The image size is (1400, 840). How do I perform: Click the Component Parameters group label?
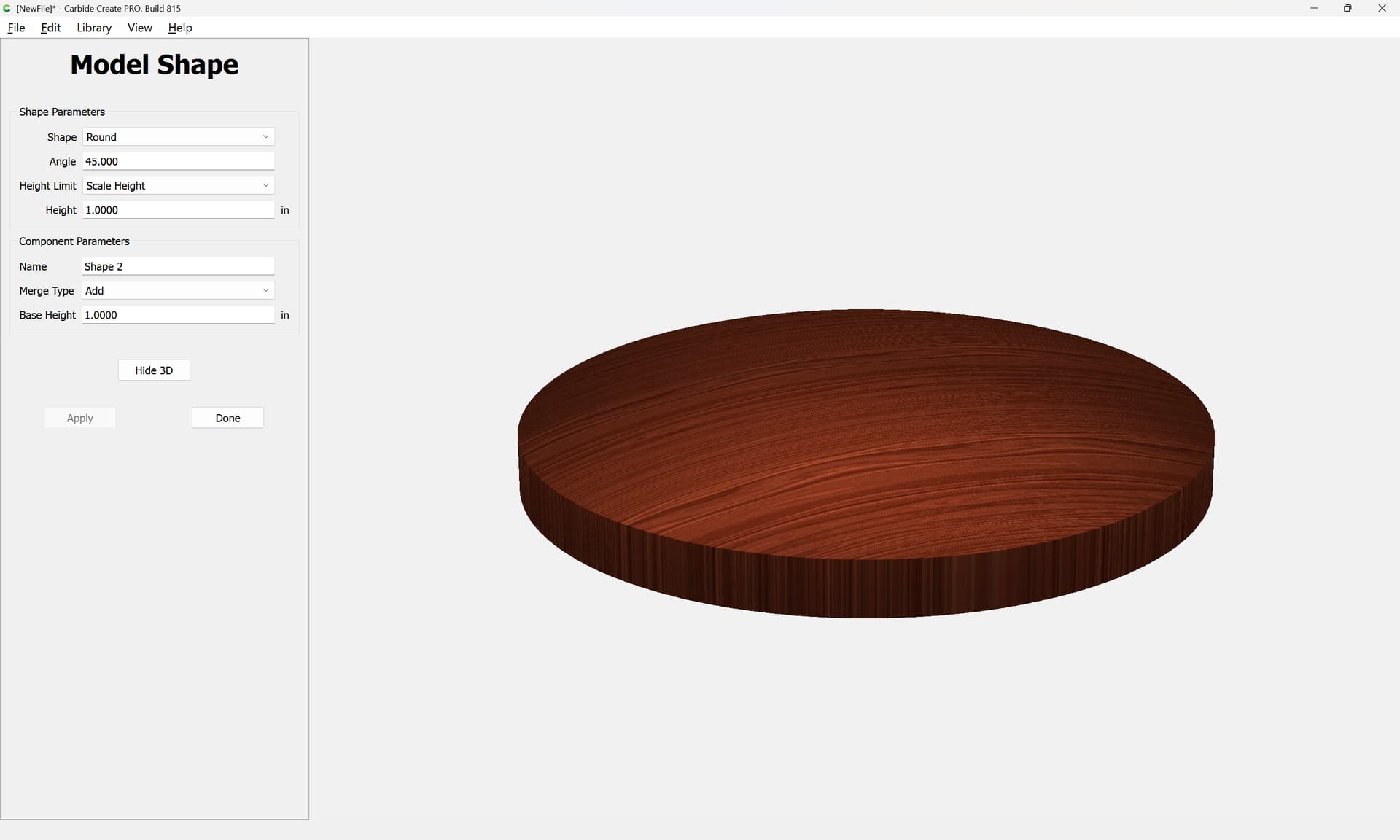pos(74,241)
